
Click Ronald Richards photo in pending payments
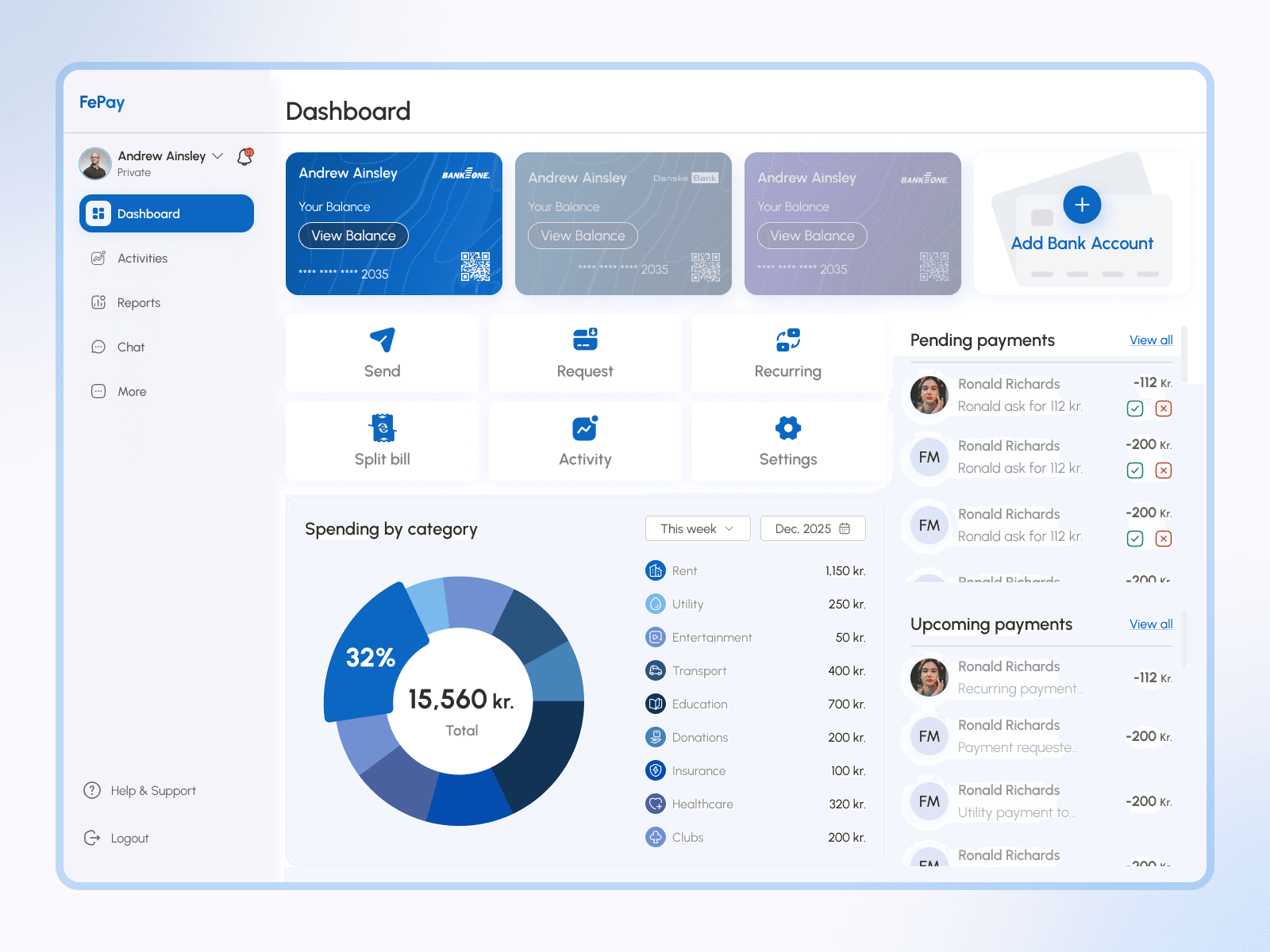point(929,395)
